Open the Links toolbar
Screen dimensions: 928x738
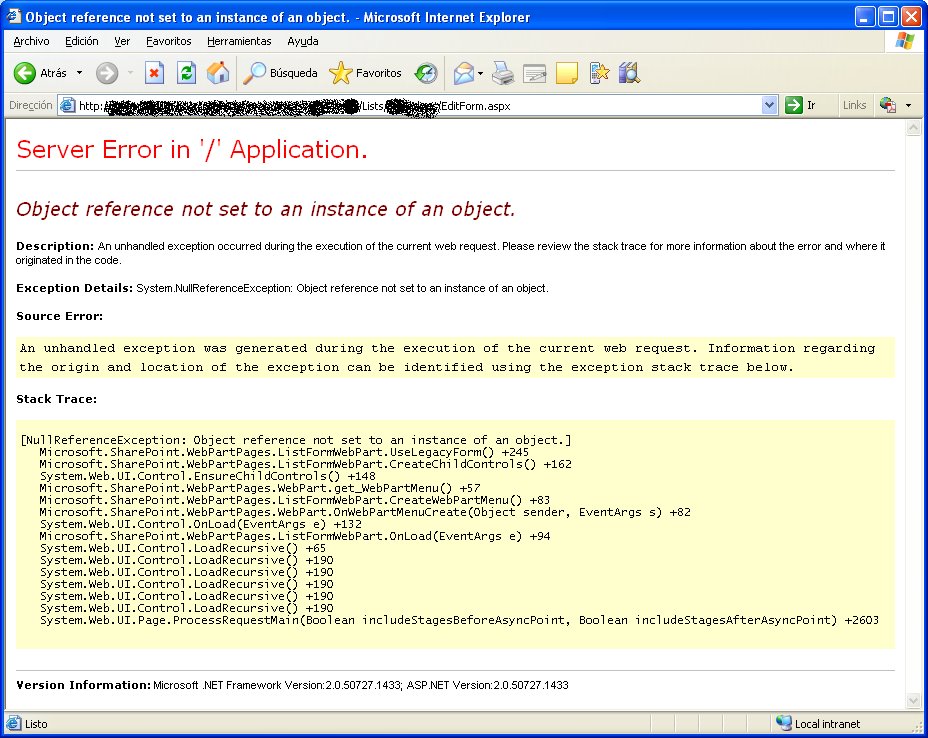point(854,105)
